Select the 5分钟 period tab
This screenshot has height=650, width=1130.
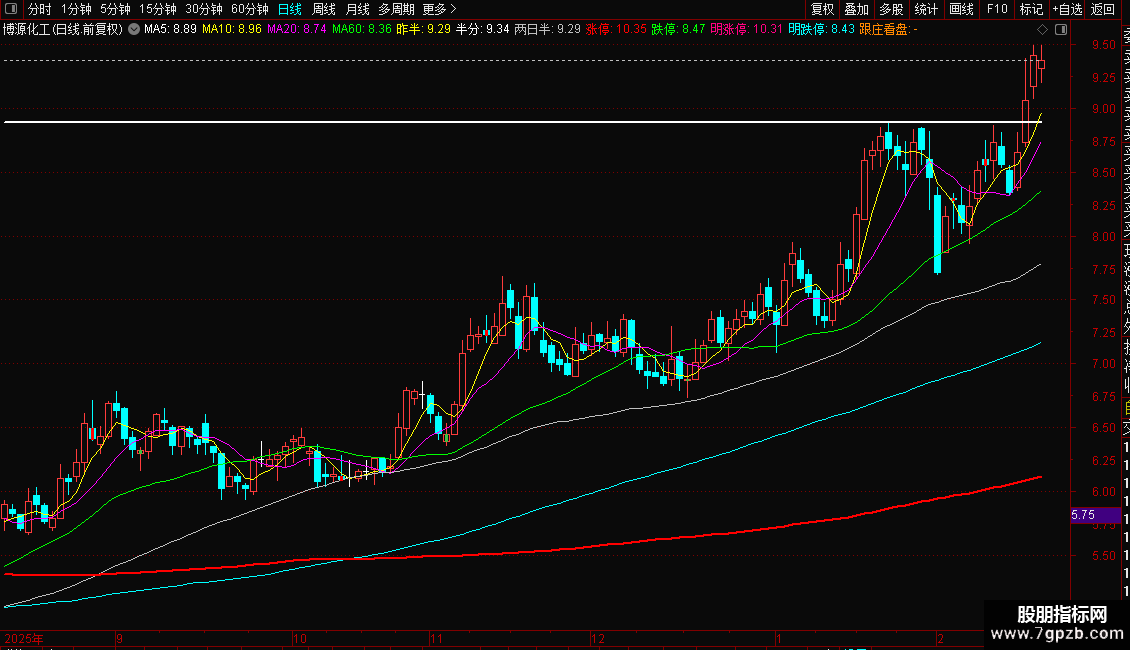coord(115,9)
